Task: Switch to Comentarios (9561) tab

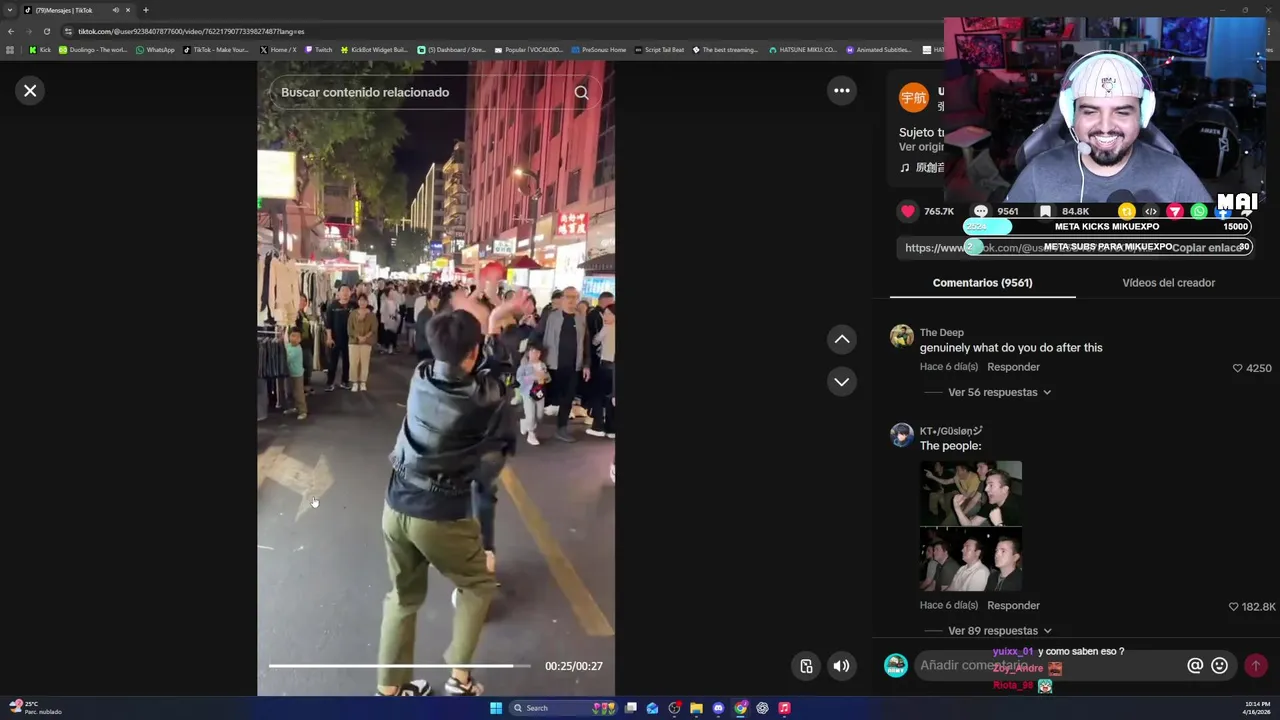Action: pos(982,283)
